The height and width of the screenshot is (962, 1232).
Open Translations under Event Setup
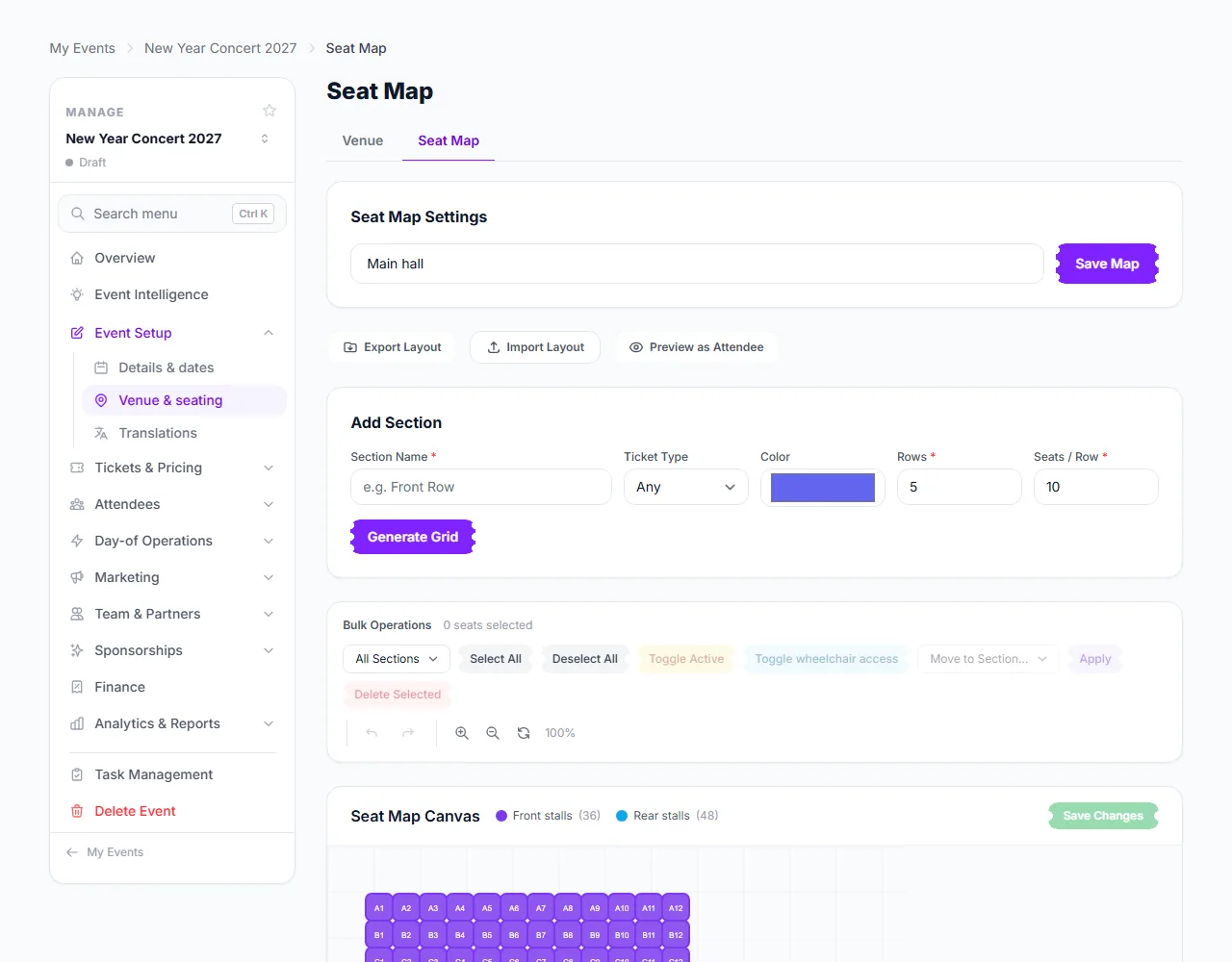[184, 433]
